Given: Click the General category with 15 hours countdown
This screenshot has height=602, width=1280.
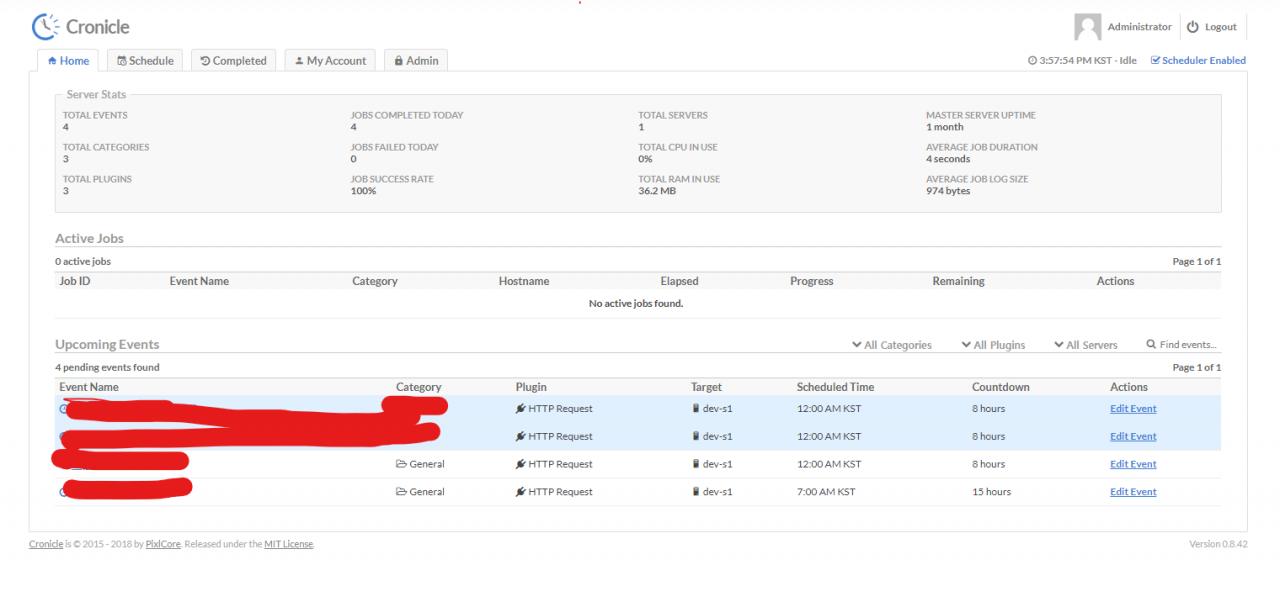Looking at the screenshot, I should pos(420,492).
